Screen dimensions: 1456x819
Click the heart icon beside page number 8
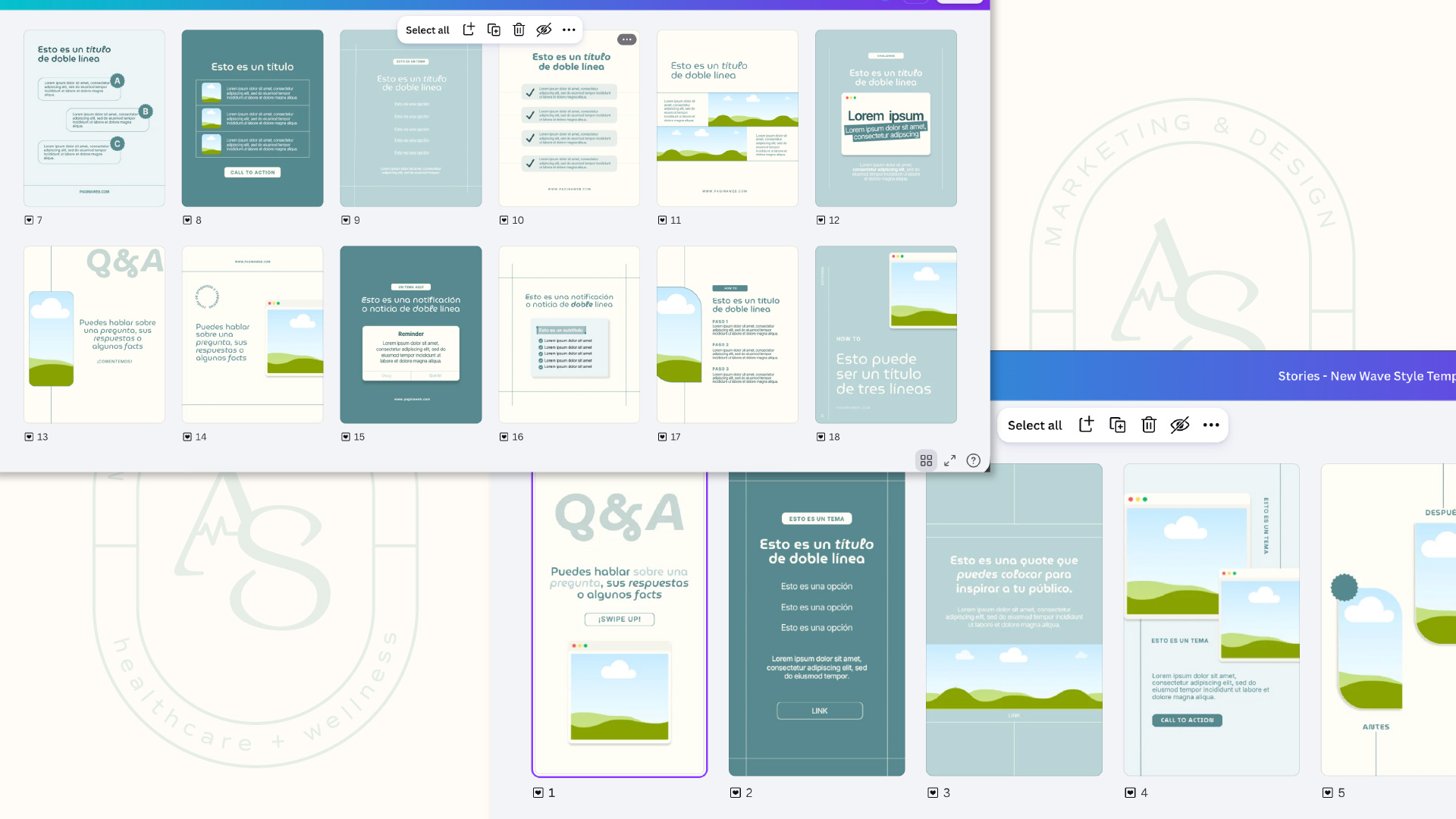click(x=187, y=220)
